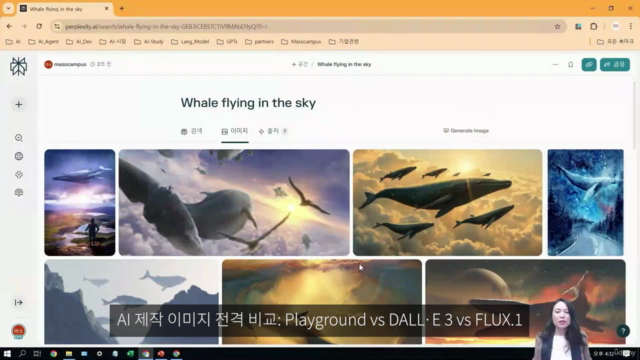Open Spaces icon in sidebar
The width and height of the screenshot is (640, 360).
coord(19,175)
